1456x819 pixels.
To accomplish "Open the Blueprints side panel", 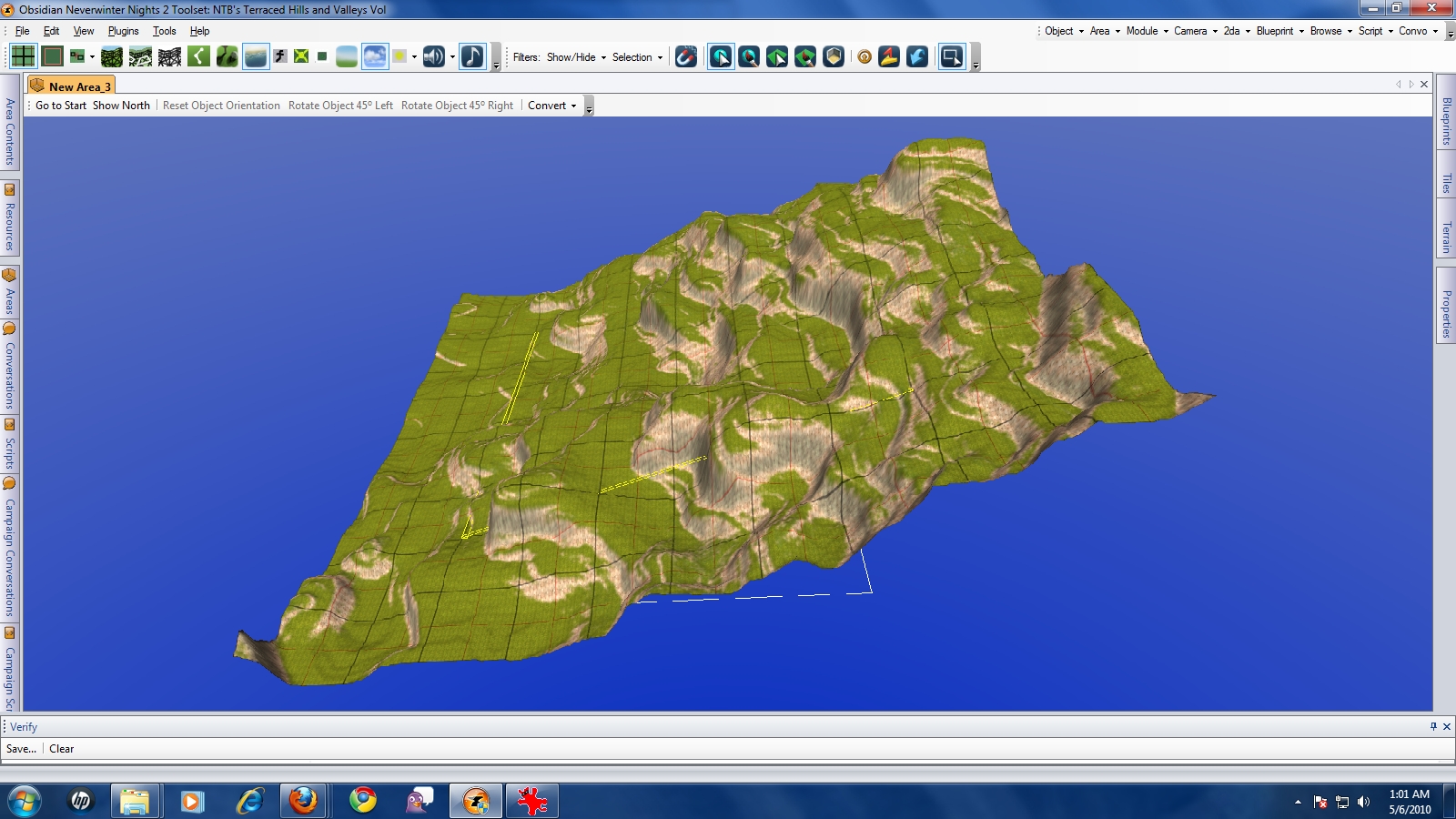I will (x=1446, y=121).
